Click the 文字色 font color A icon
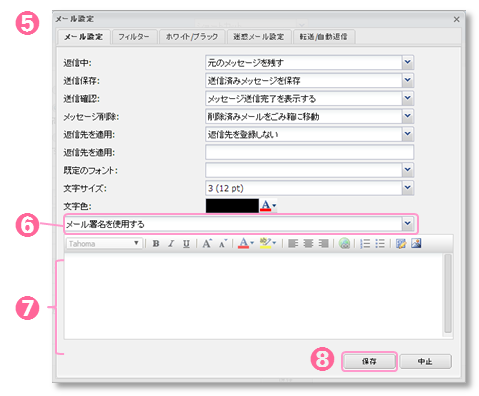479x396 pixels. [x=265, y=206]
